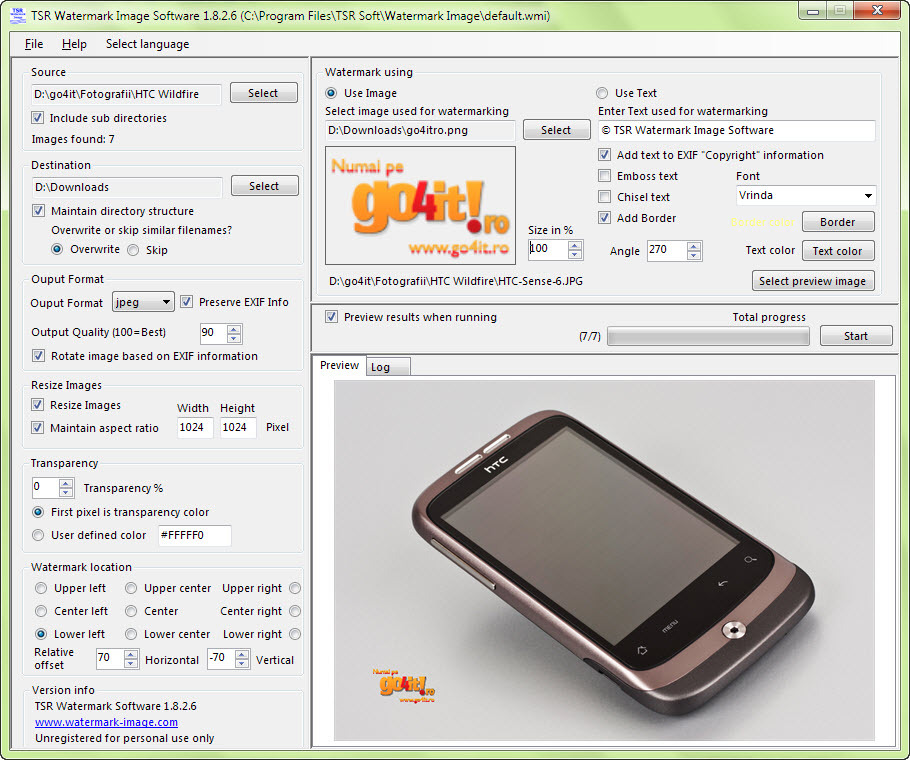The width and height of the screenshot is (910, 760).
Task: Open the Help menu
Action: tap(74, 44)
